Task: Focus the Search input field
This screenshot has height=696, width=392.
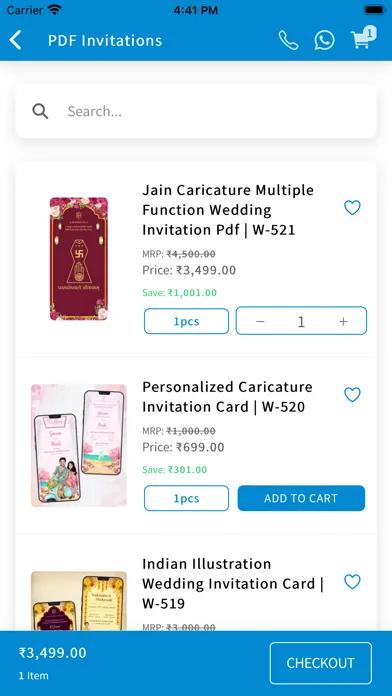Action: click(x=196, y=111)
